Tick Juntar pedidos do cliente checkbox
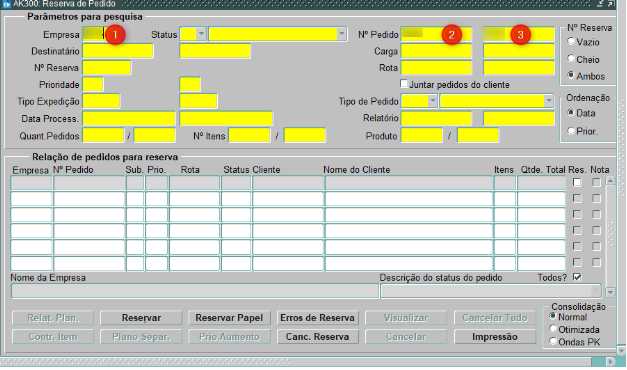The height and width of the screenshot is (370, 627). [404, 84]
